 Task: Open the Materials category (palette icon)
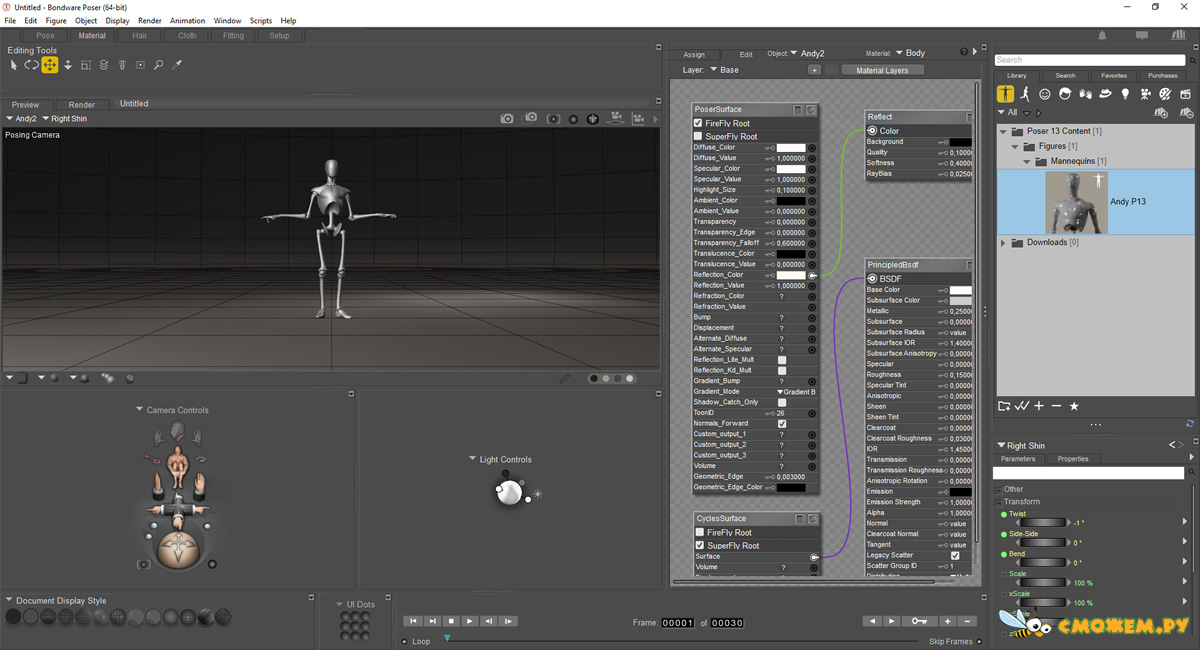point(1165,94)
